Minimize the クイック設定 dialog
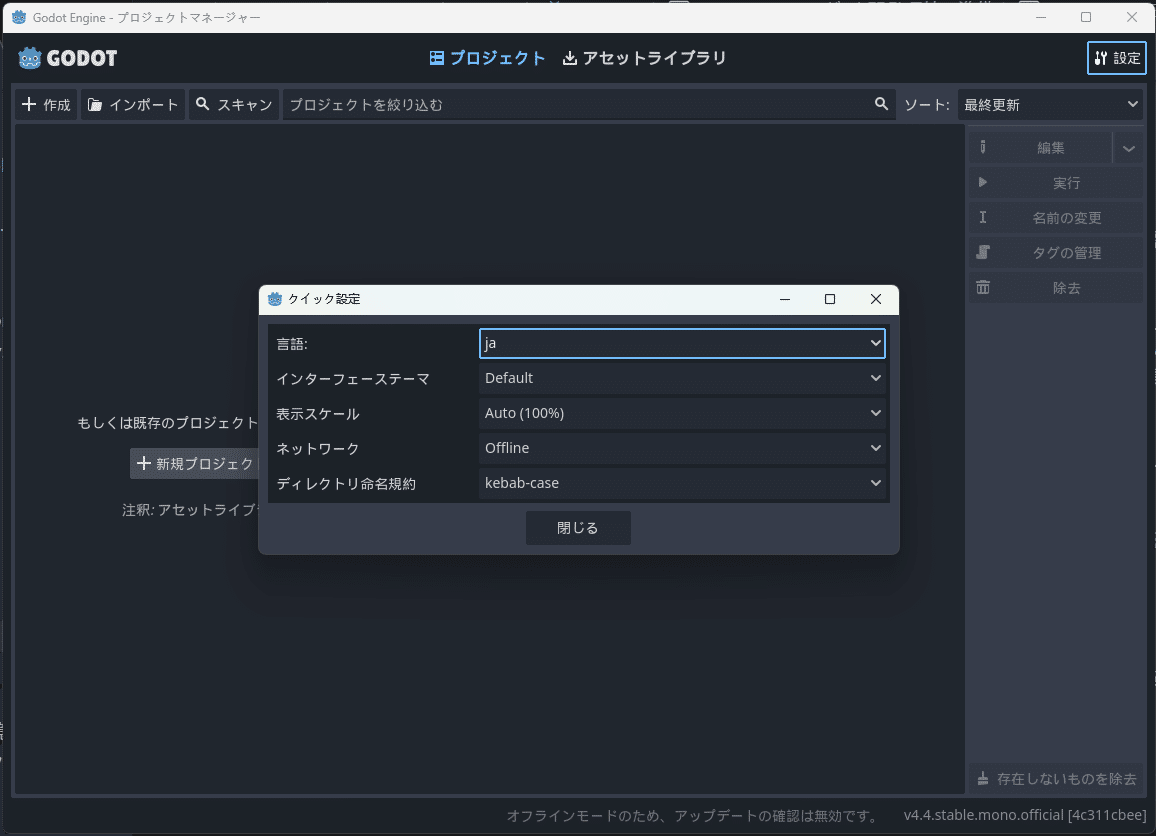The image size is (1156, 836). (x=784, y=299)
